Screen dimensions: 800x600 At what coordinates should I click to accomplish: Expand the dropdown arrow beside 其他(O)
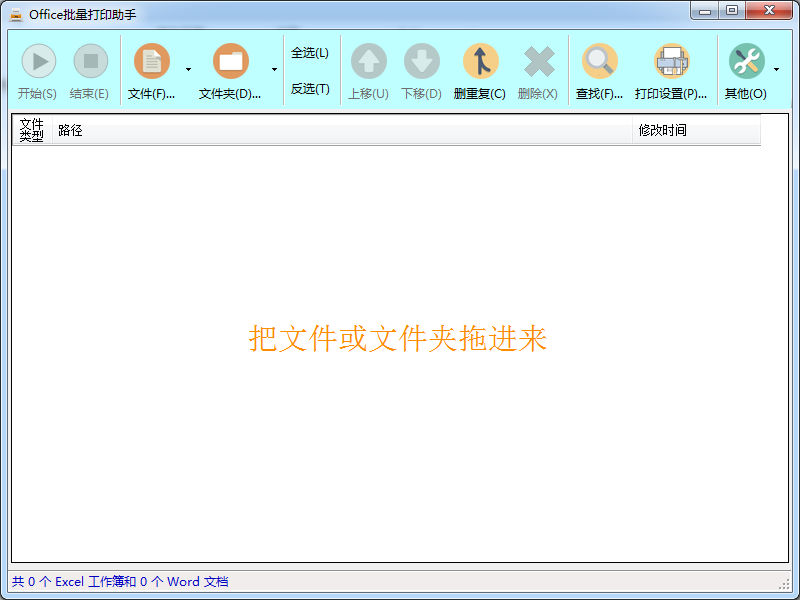tap(775, 70)
